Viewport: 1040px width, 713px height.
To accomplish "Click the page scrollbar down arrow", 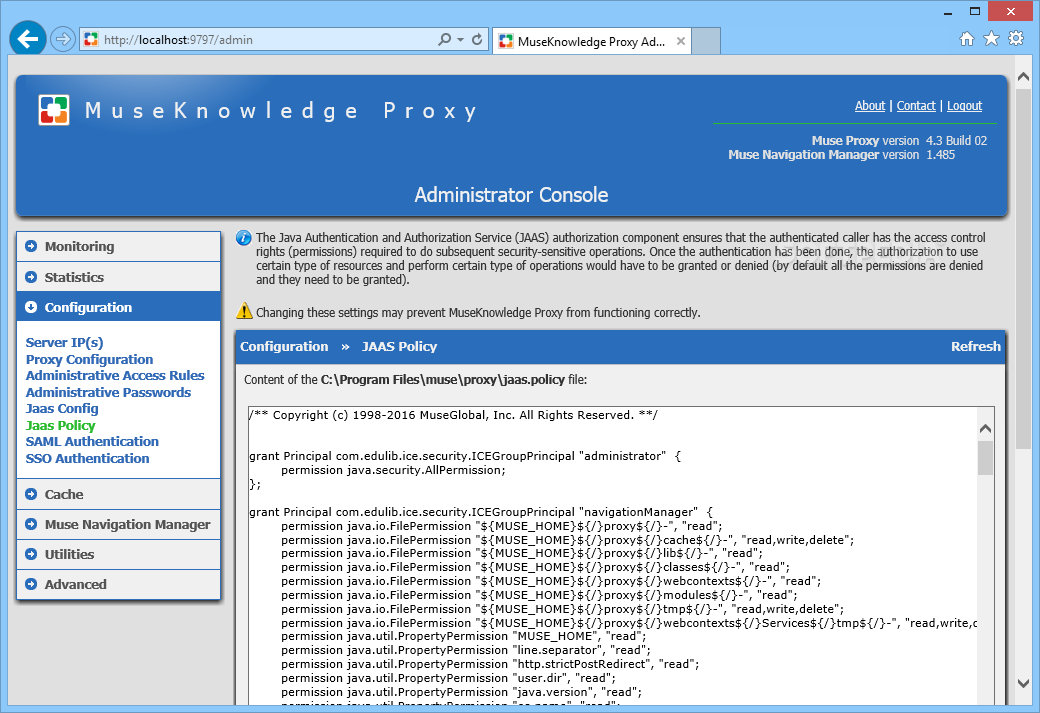I will [x=1023, y=683].
